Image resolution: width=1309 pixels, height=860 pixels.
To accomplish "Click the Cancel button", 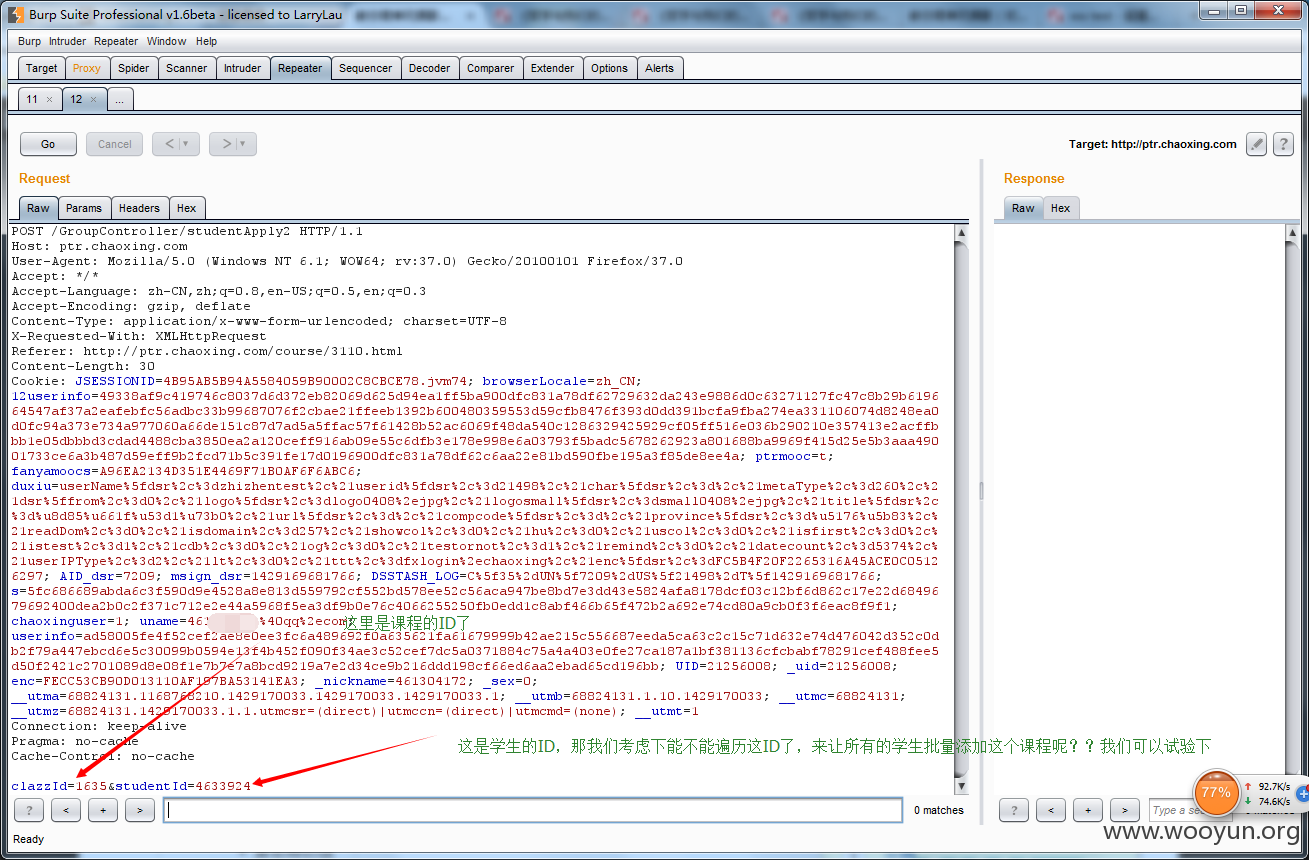I will click(x=114, y=144).
